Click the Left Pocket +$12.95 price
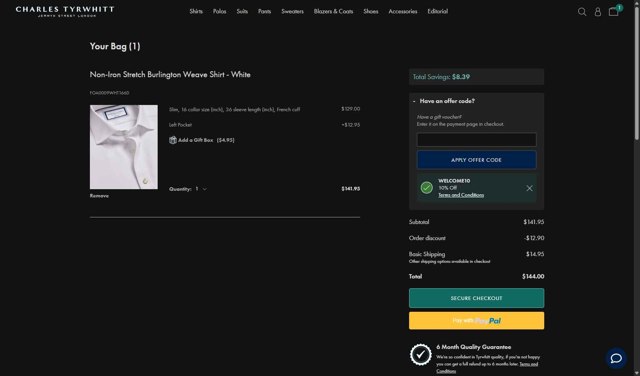Image resolution: width=640 pixels, height=376 pixels. tap(351, 125)
